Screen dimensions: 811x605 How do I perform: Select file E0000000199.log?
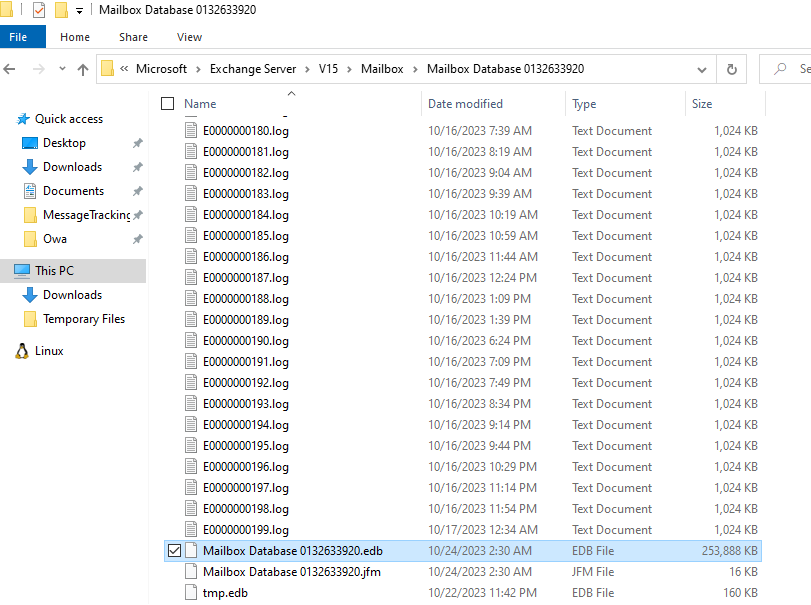click(x=246, y=530)
